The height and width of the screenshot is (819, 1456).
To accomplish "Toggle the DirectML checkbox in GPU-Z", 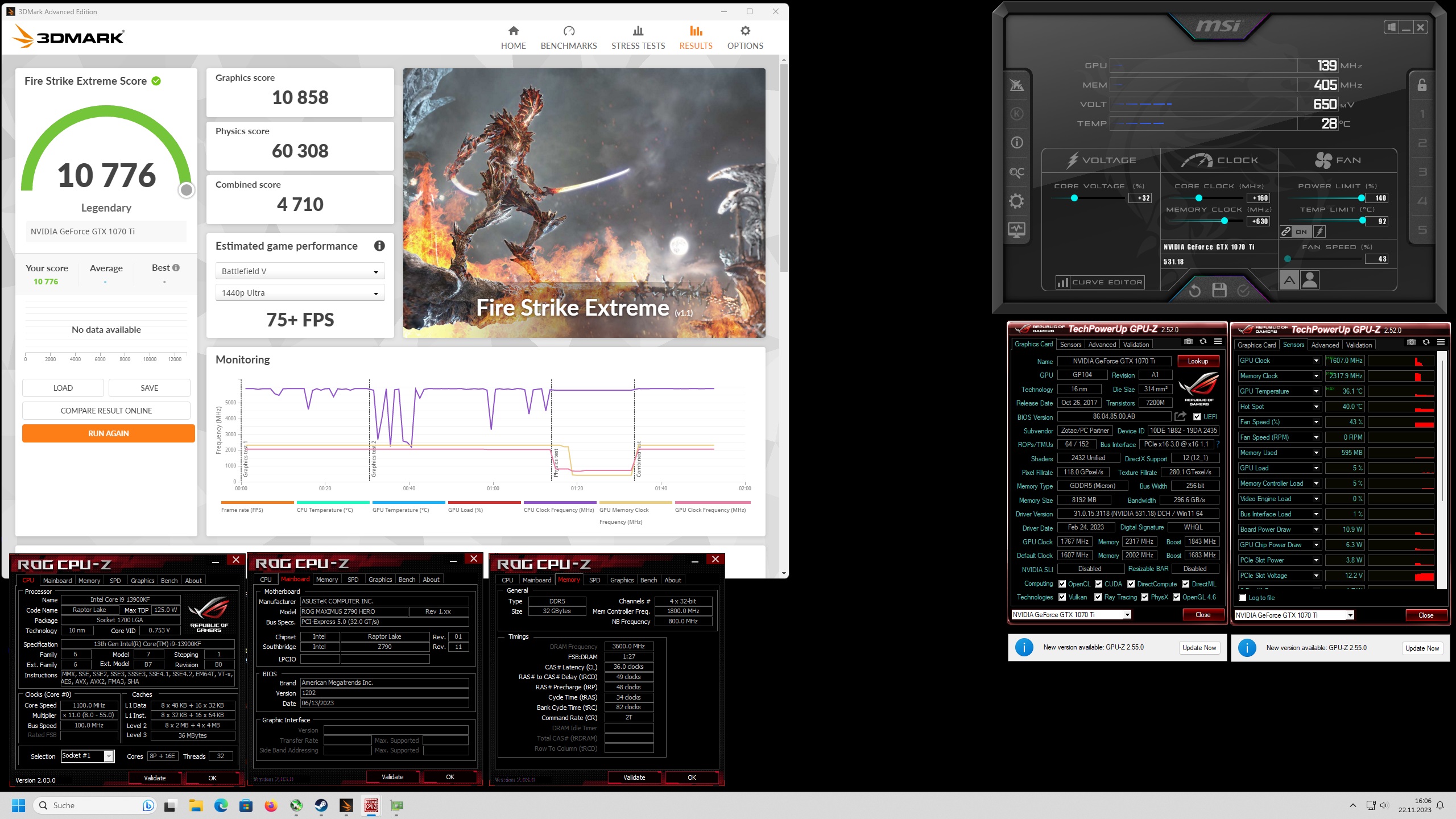I will pyautogui.click(x=1185, y=584).
